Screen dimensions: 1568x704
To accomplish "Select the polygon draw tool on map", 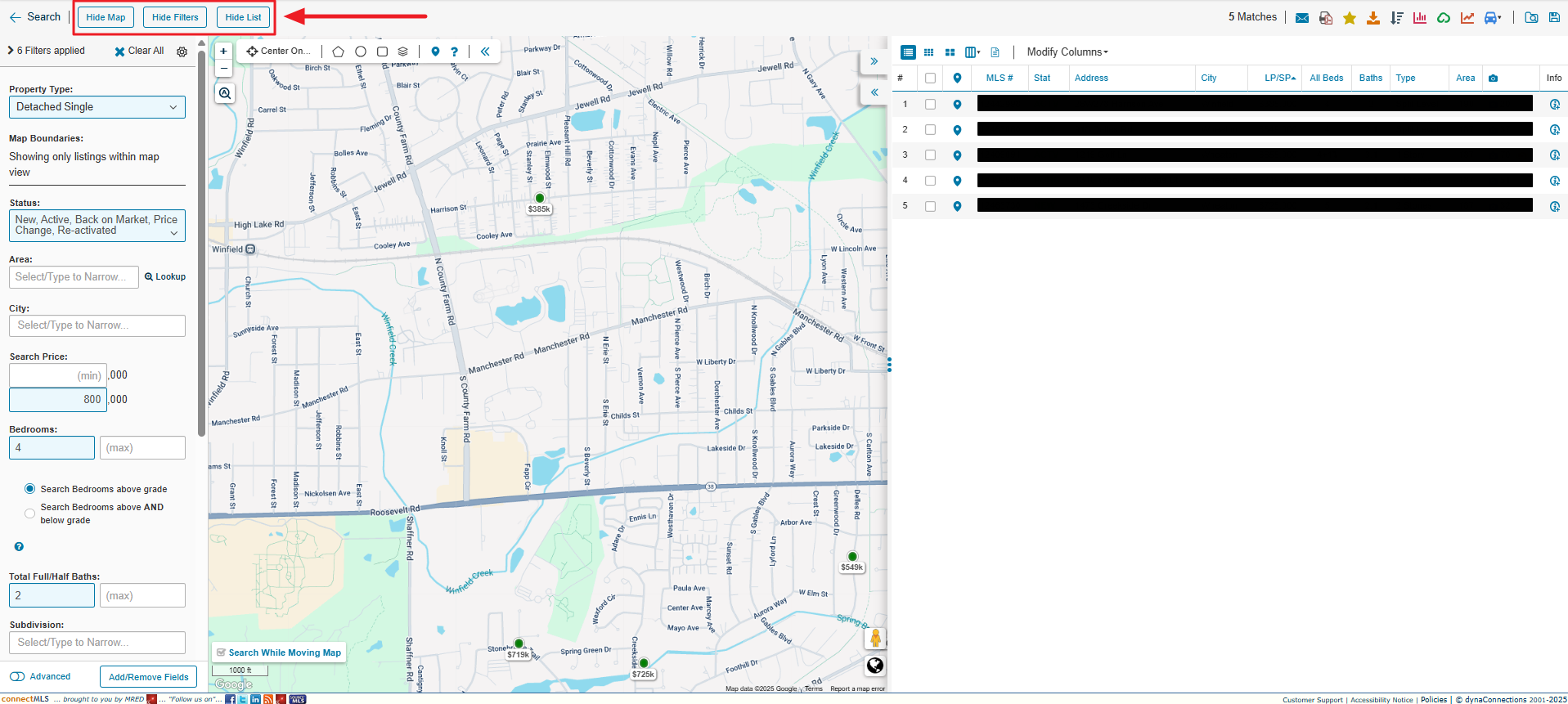I will click(338, 52).
